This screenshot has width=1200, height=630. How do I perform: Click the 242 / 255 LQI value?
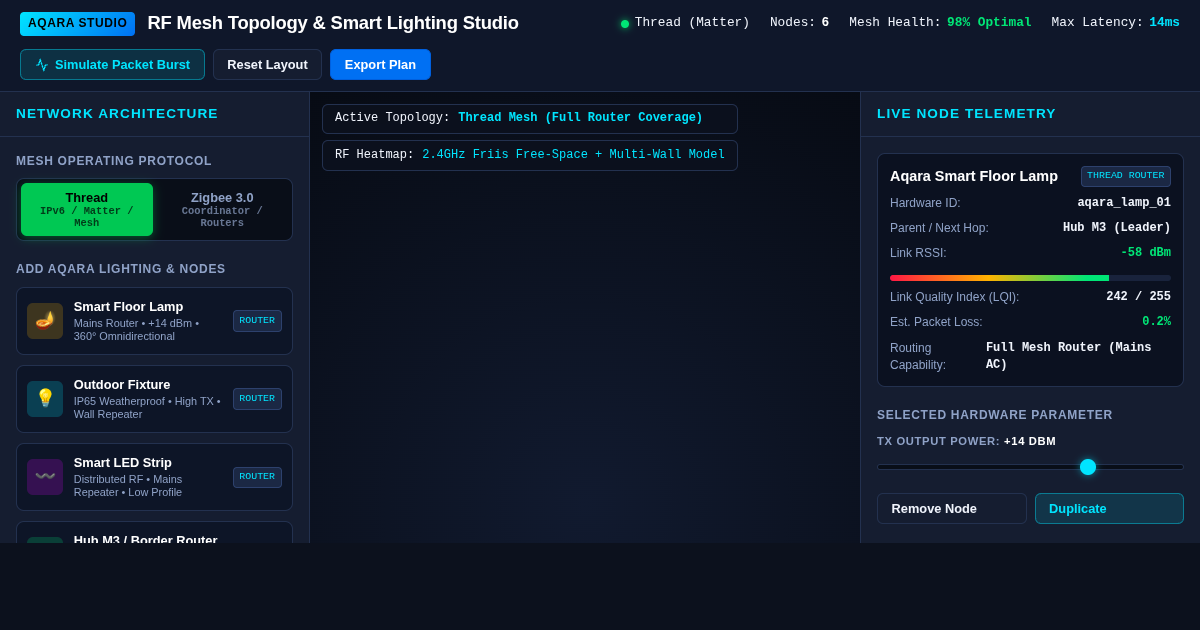coord(1138,297)
